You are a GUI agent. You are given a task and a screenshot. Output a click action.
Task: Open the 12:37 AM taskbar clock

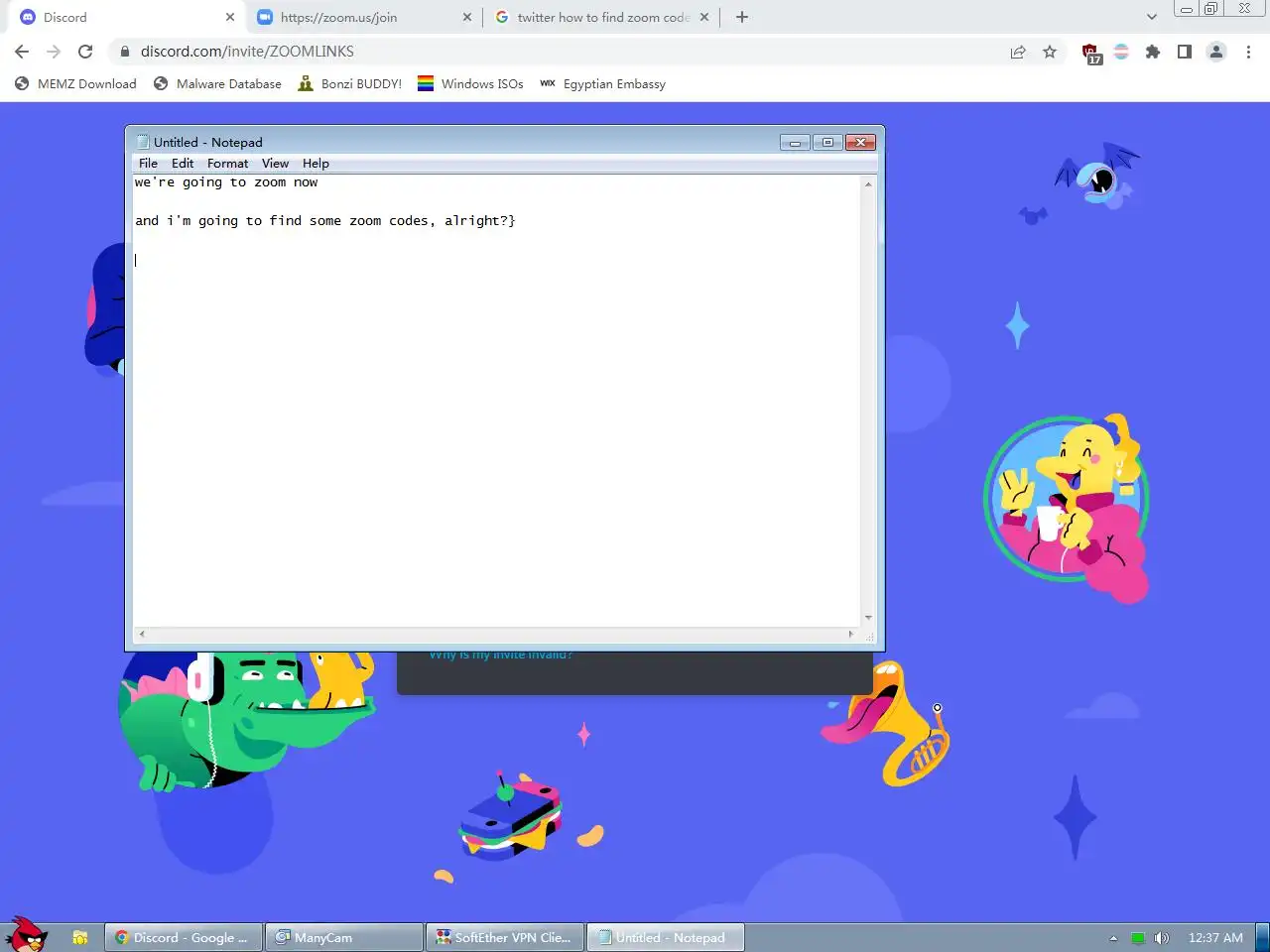1215,938
